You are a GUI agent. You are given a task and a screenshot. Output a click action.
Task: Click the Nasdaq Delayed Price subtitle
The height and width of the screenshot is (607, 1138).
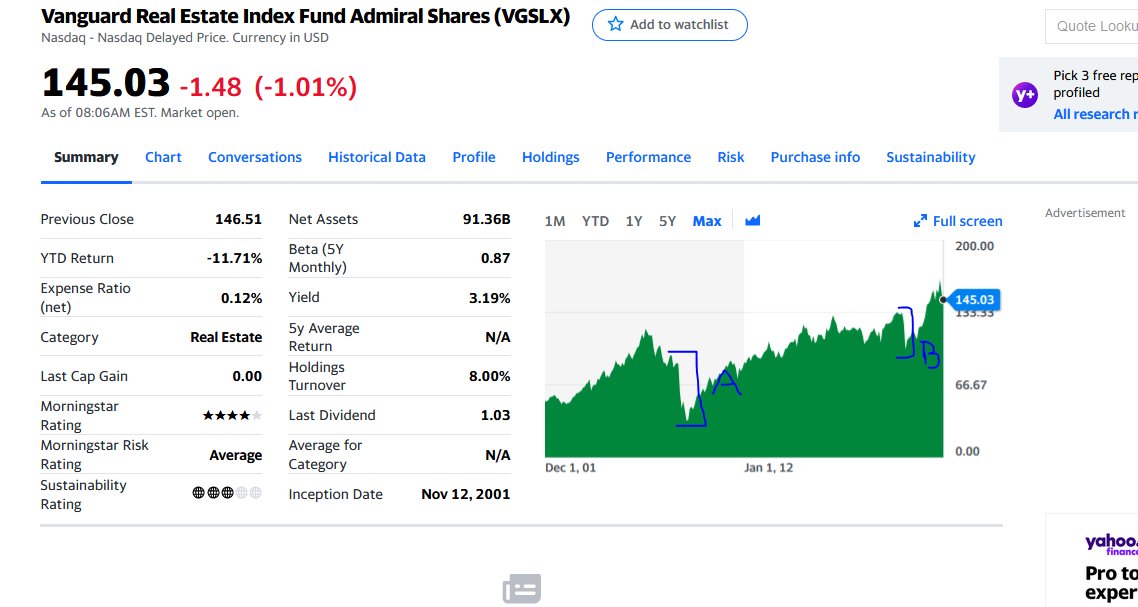pyautogui.click(x=184, y=38)
